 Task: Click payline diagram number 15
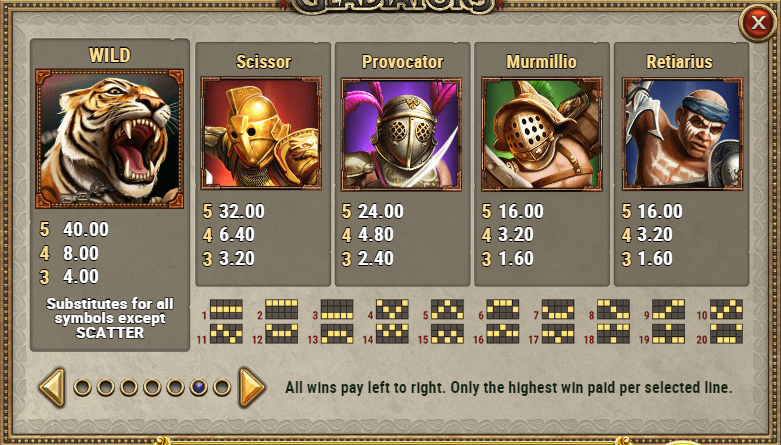[447, 334]
